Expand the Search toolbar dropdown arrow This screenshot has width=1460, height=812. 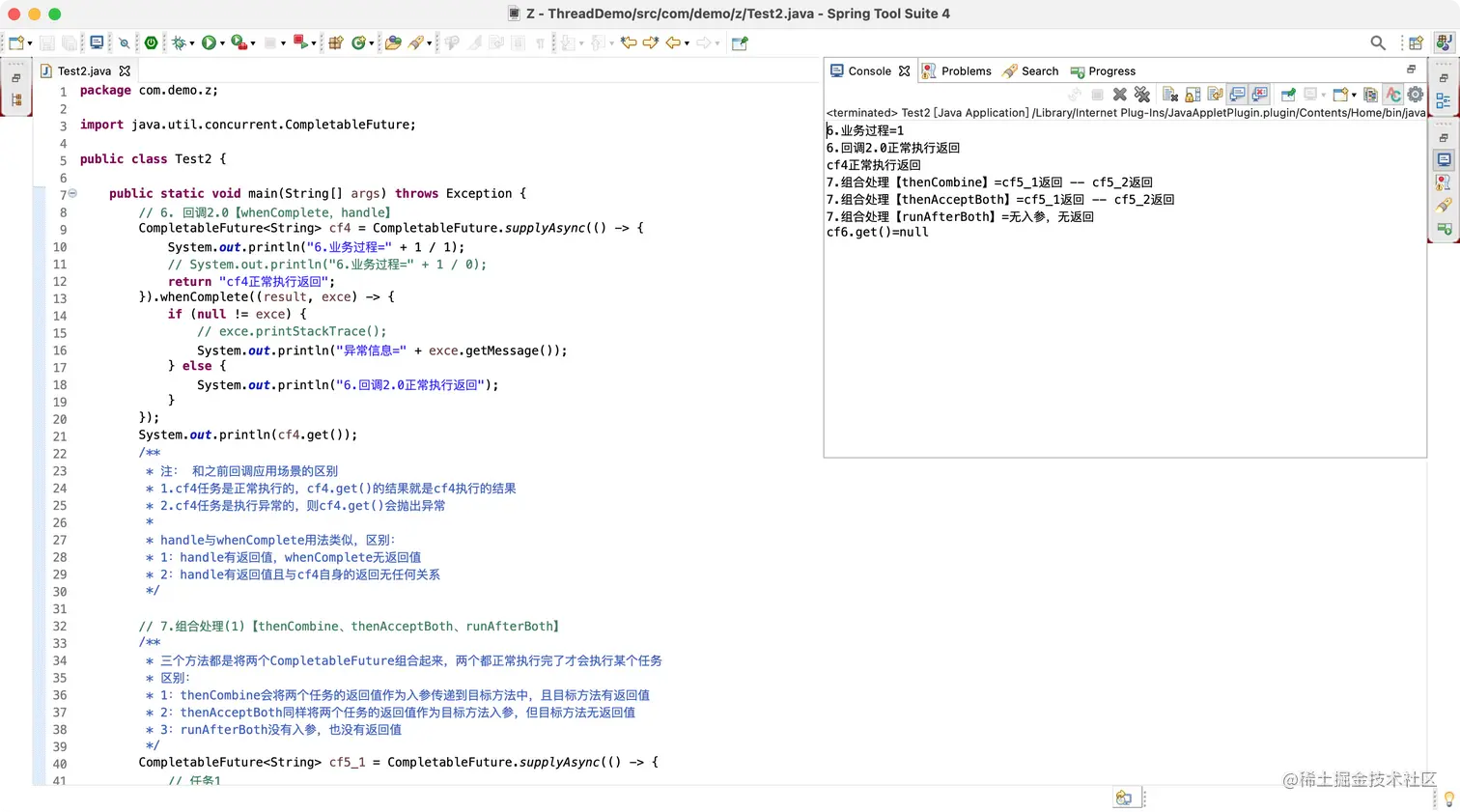pos(430,43)
